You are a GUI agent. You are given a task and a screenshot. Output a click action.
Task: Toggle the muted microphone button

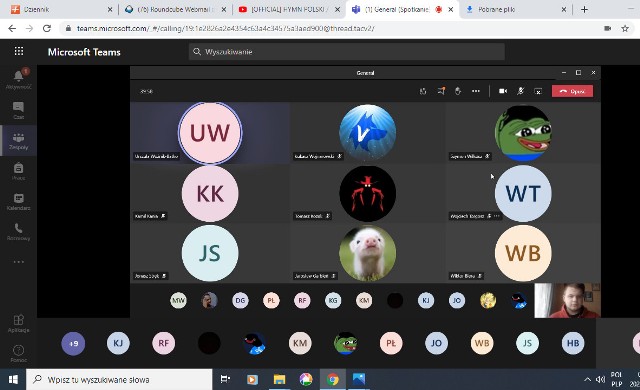click(x=520, y=91)
